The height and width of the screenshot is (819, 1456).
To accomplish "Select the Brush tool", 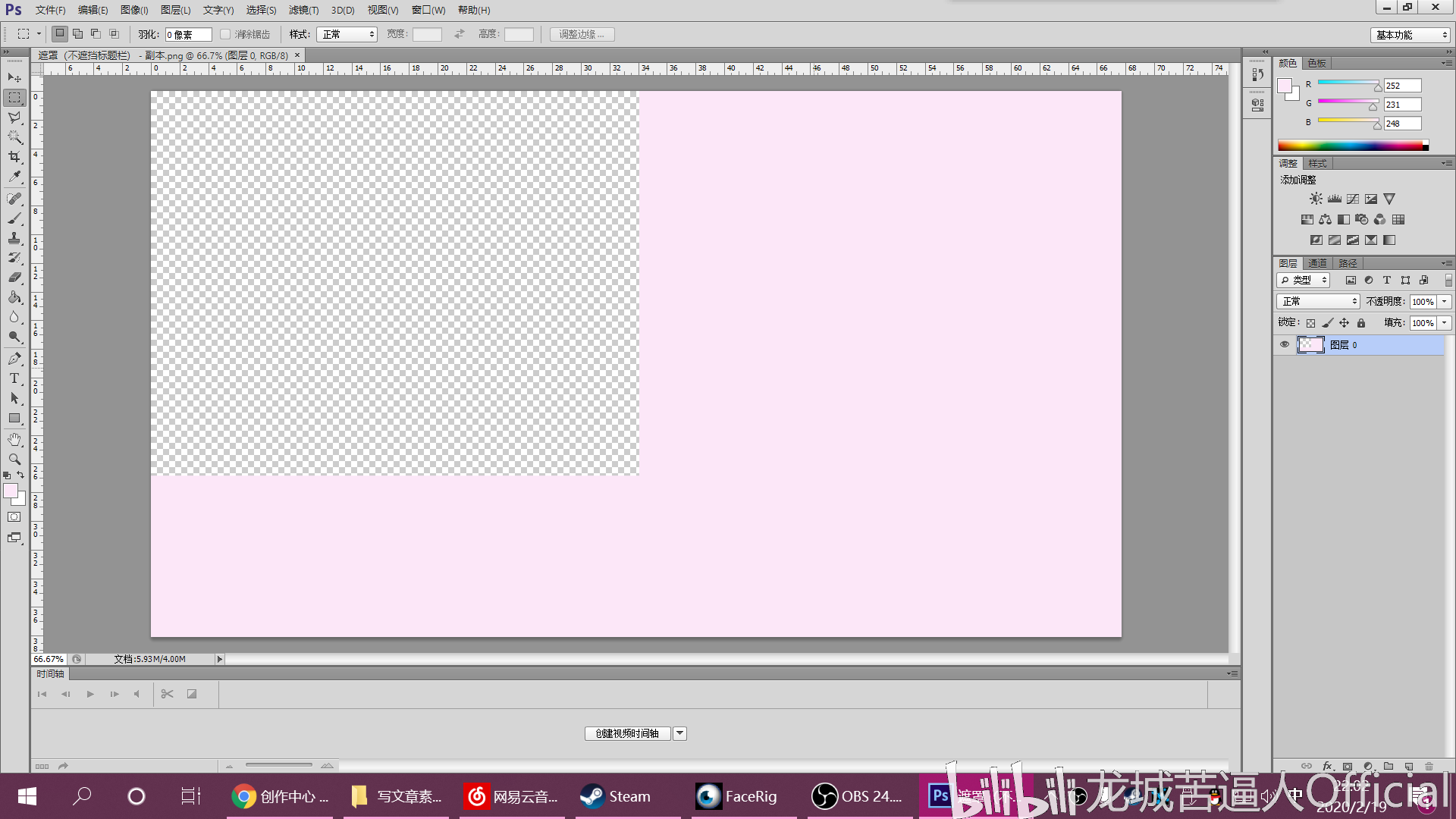I will click(x=14, y=218).
